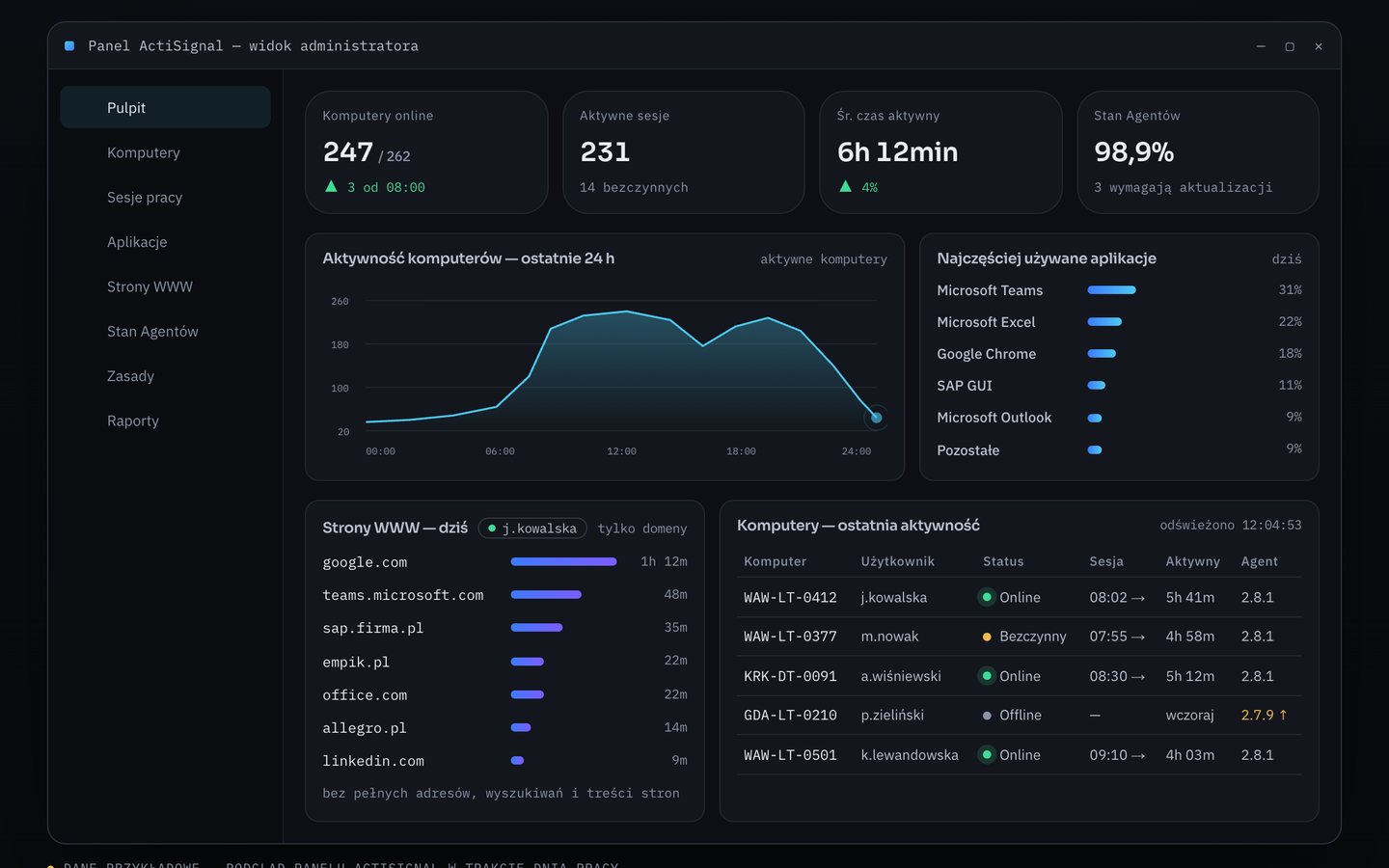This screenshot has height=868, width=1389.
Task: Click the orange Bezczynny dot in WAW-LT-0377 row
Action: pos(987,637)
